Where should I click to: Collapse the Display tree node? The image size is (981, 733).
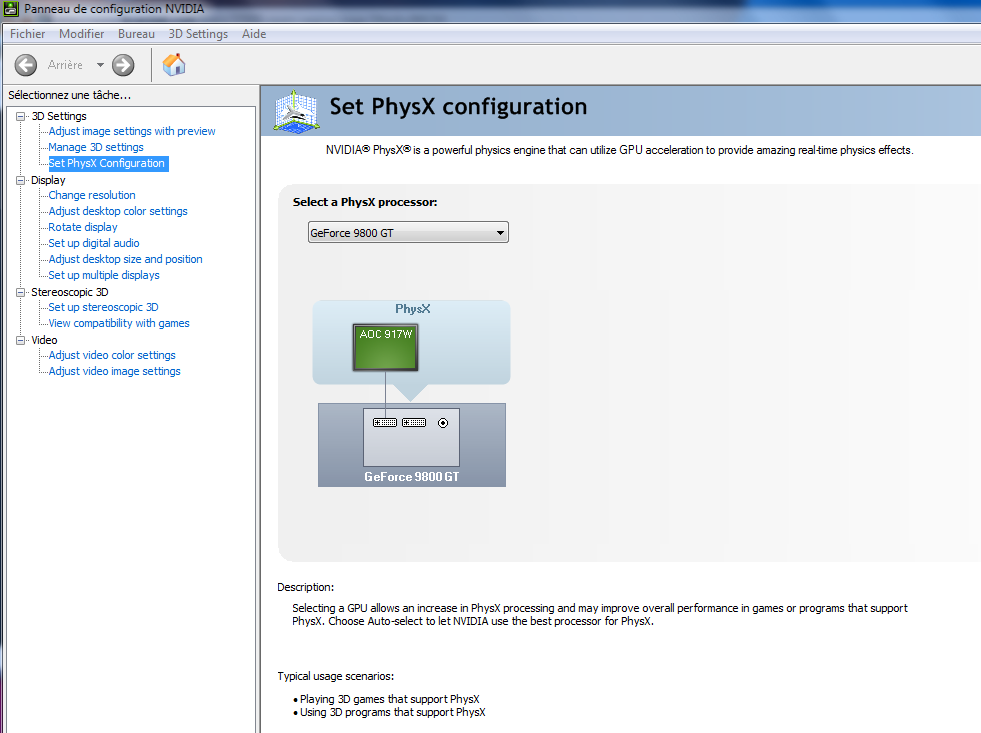tap(21, 180)
